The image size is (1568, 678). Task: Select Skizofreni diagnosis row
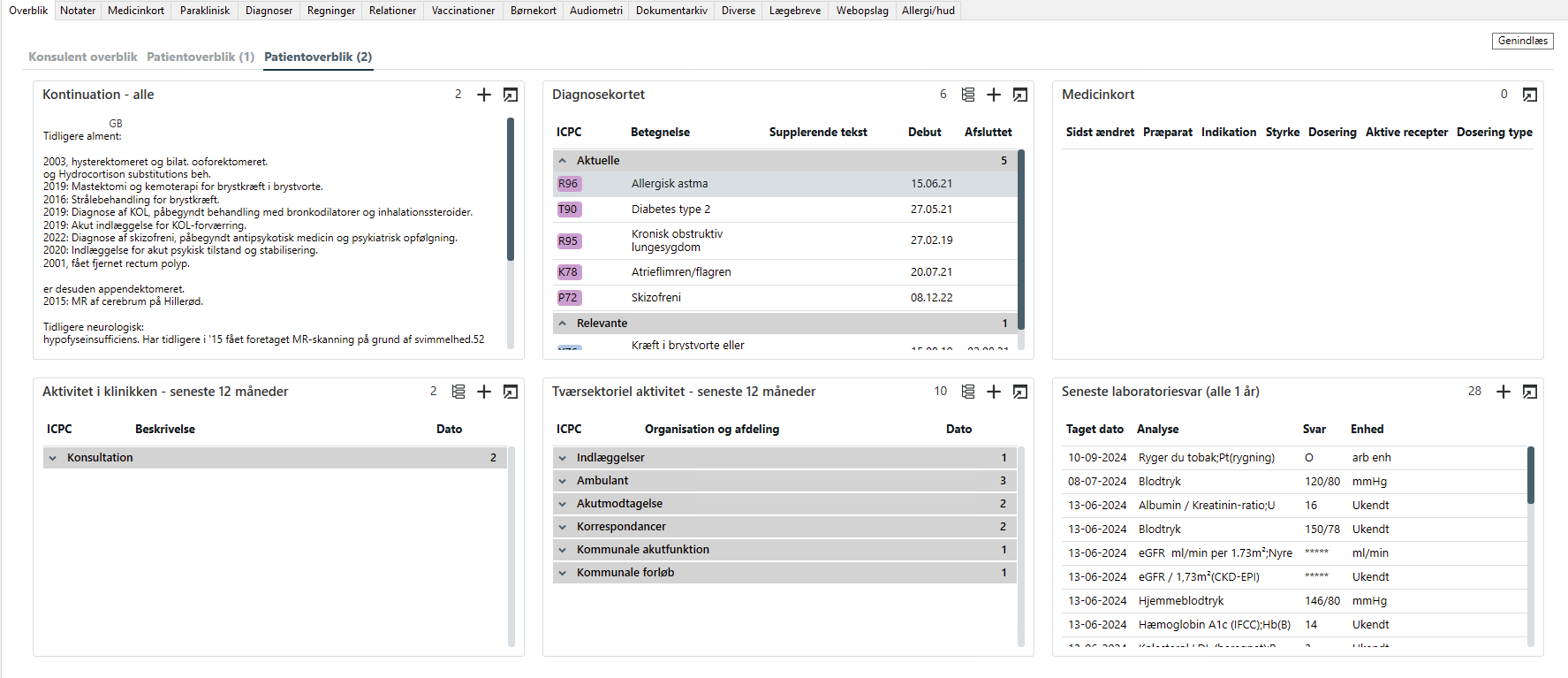click(785, 298)
